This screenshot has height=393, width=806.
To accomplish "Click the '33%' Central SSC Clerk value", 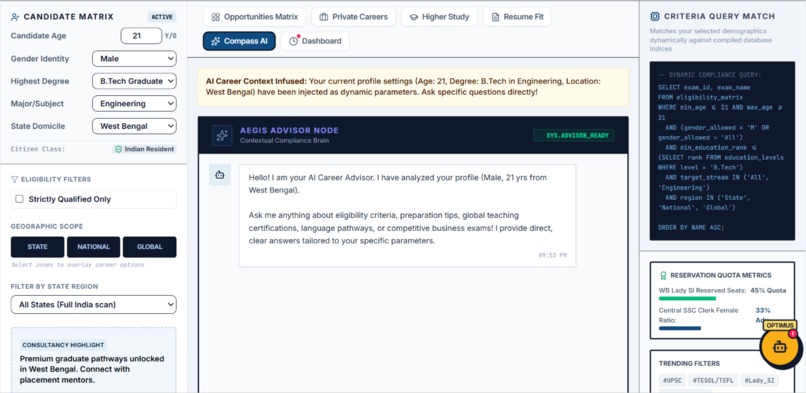I will (x=763, y=310).
